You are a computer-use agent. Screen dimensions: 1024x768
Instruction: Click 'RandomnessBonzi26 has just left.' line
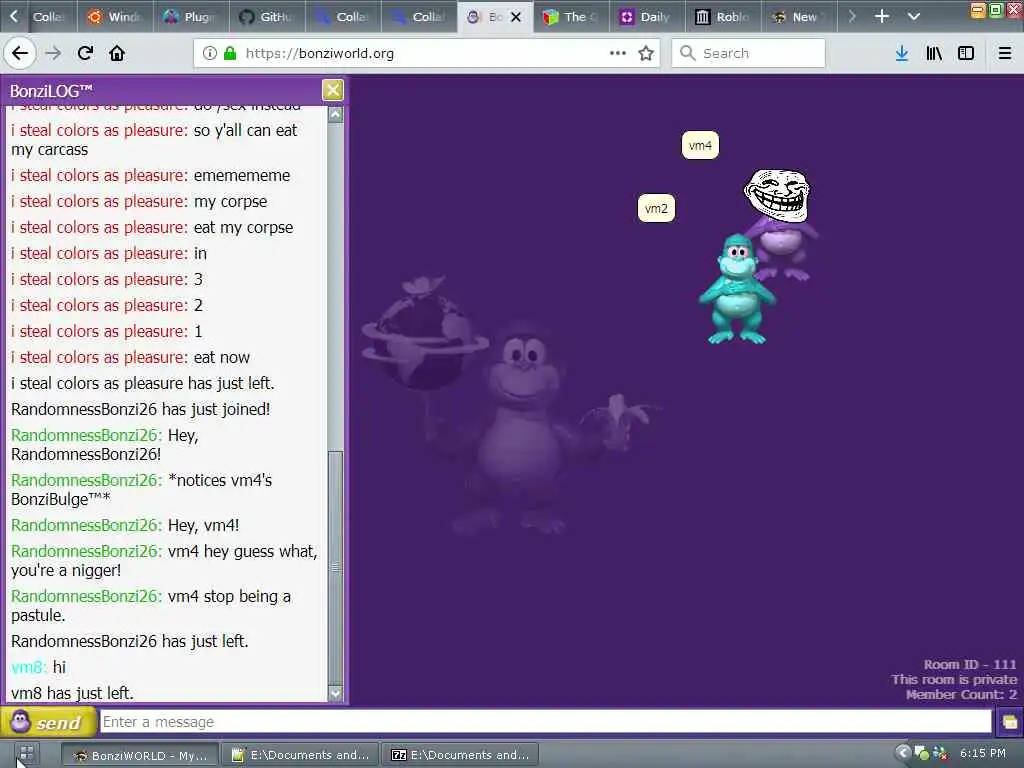[130, 641]
